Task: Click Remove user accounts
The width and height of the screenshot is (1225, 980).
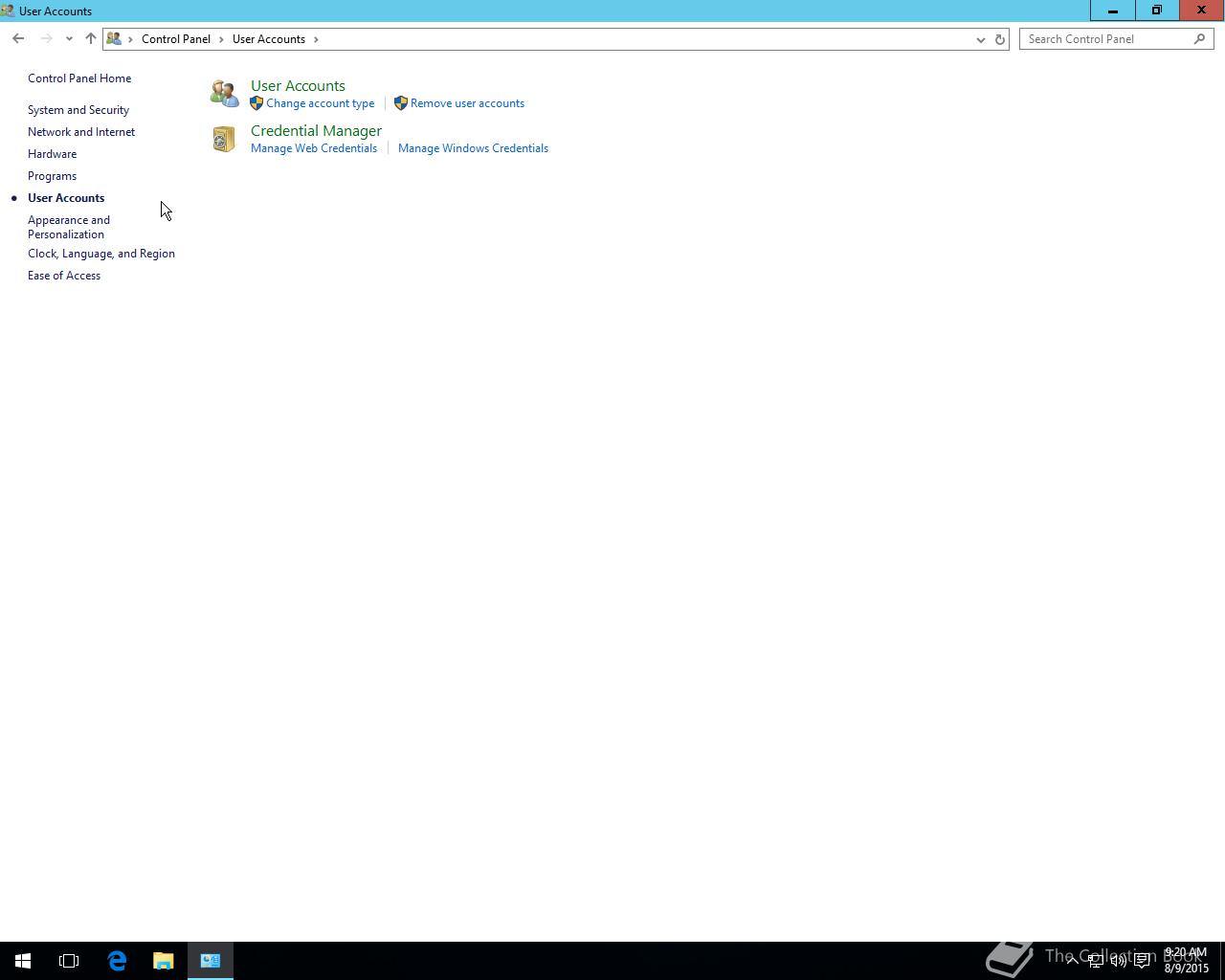Action: pos(467,103)
